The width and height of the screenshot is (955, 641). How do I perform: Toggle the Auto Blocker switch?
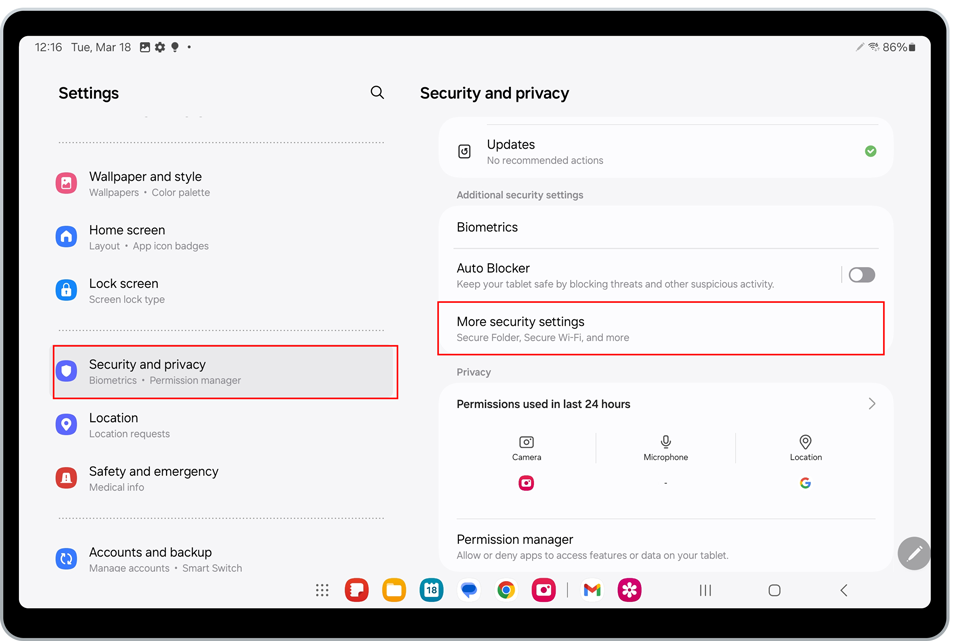(x=862, y=275)
